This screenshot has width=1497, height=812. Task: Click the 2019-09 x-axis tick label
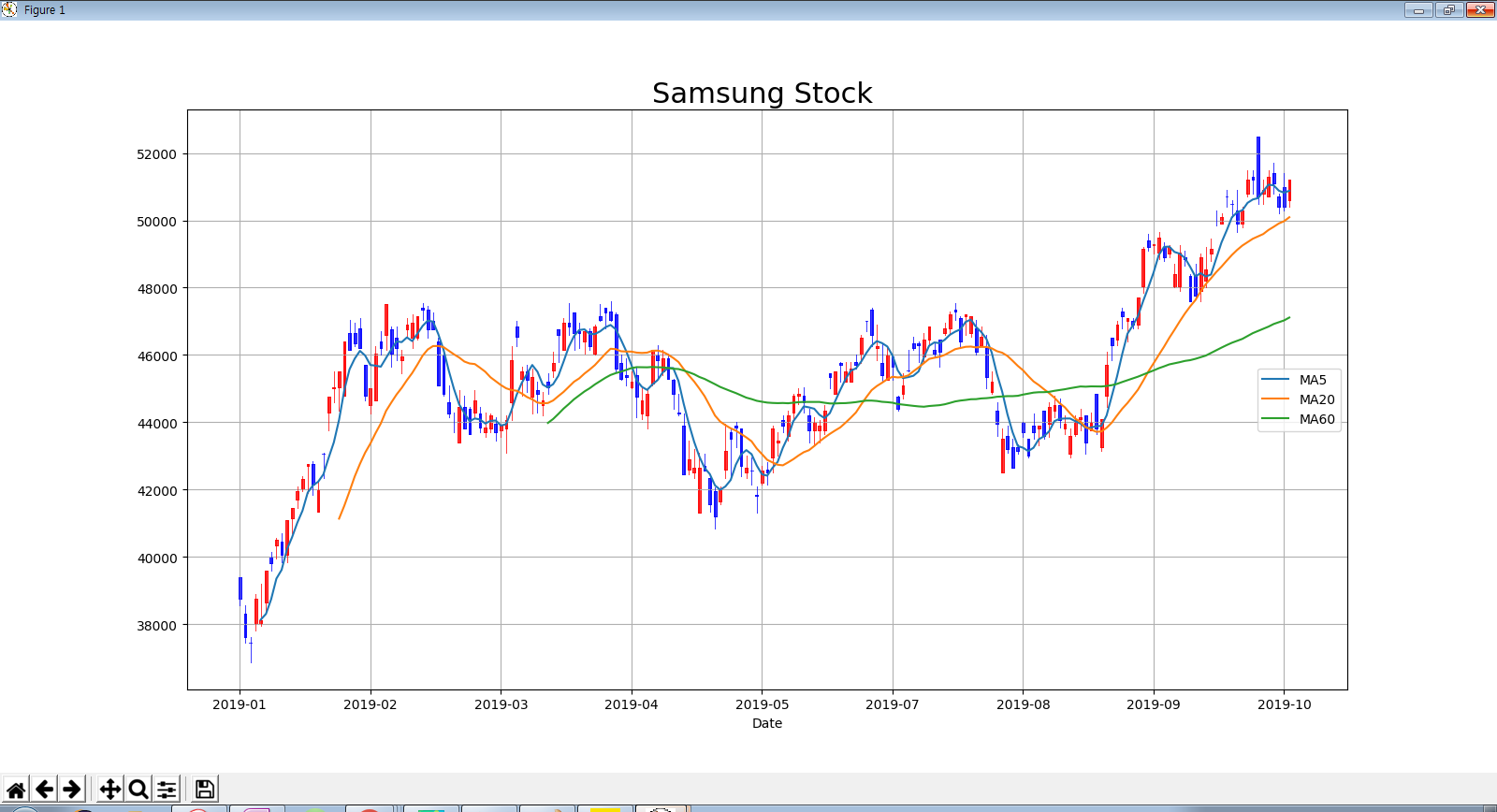tap(1154, 704)
